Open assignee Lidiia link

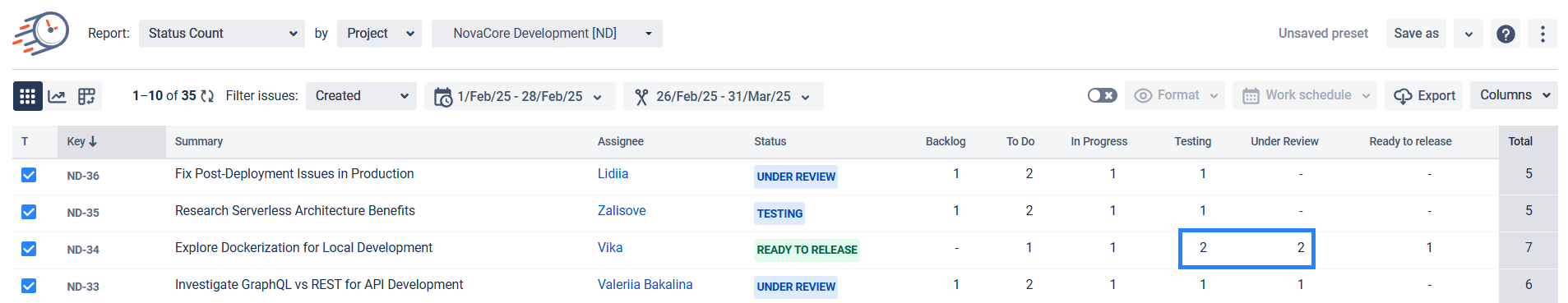tap(613, 174)
